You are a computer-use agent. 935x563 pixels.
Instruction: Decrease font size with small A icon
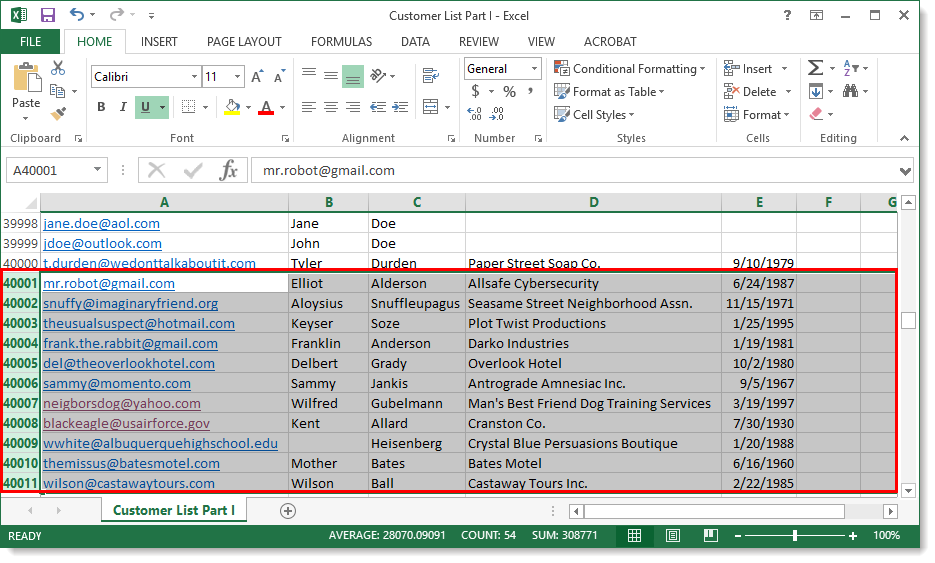[x=279, y=76]
